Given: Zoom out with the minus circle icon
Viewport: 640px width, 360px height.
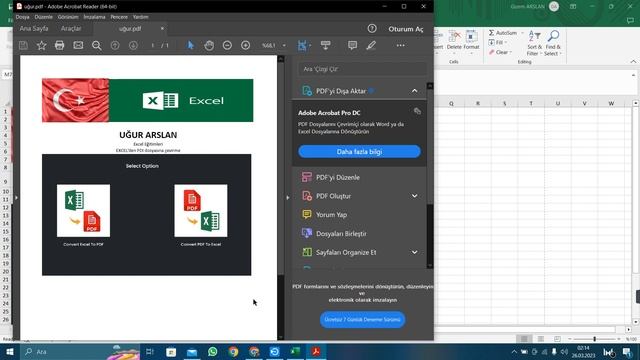Looking at the screenshot, I should coord(227,45).
